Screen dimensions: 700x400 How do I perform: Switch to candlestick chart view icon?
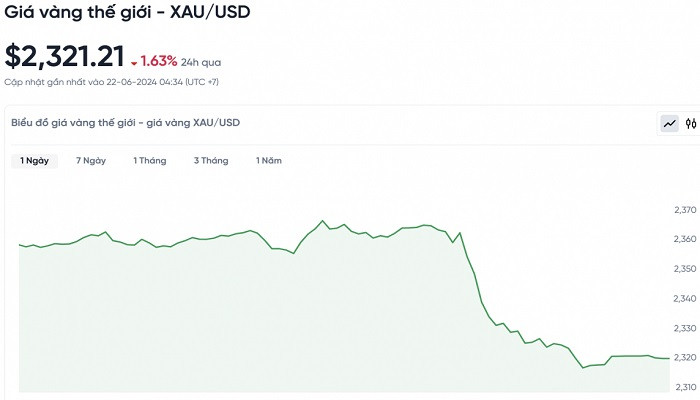[x=690, y=124]
